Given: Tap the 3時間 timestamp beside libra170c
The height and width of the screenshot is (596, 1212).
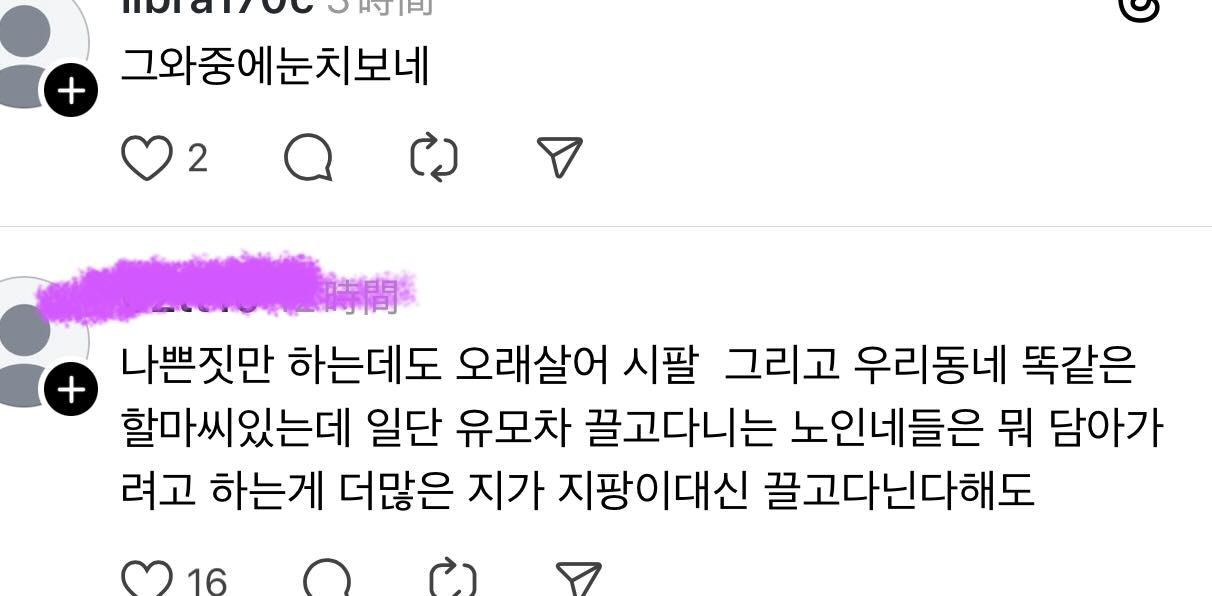Looking at the screenshot, I should pos(381,6).
